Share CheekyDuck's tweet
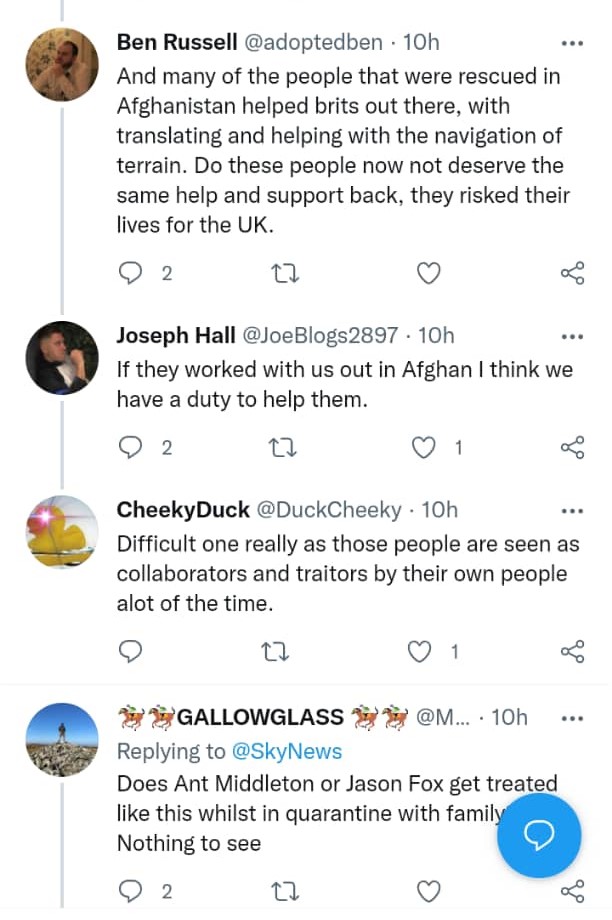 pos(572,652)
